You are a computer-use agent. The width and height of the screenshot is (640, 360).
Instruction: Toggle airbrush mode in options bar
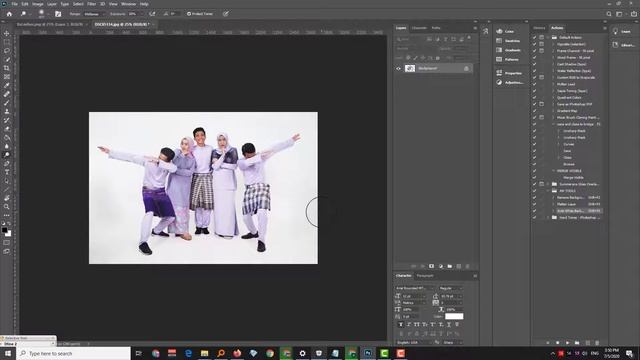coord(152,14)
